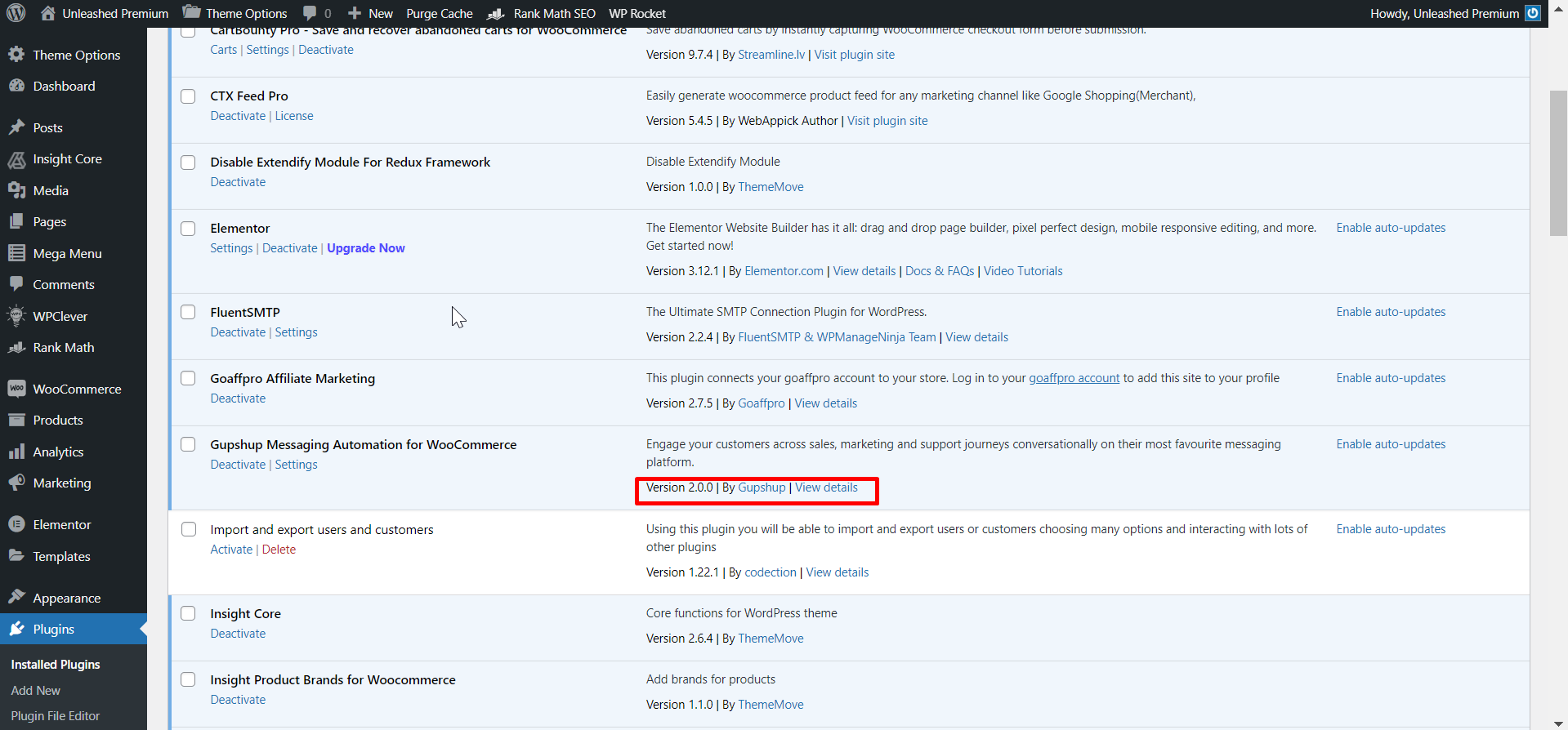Open Settings for Gupshup Messaging Automation
The height and width of the screenshot is (730, 1568).
coord(296,465)
